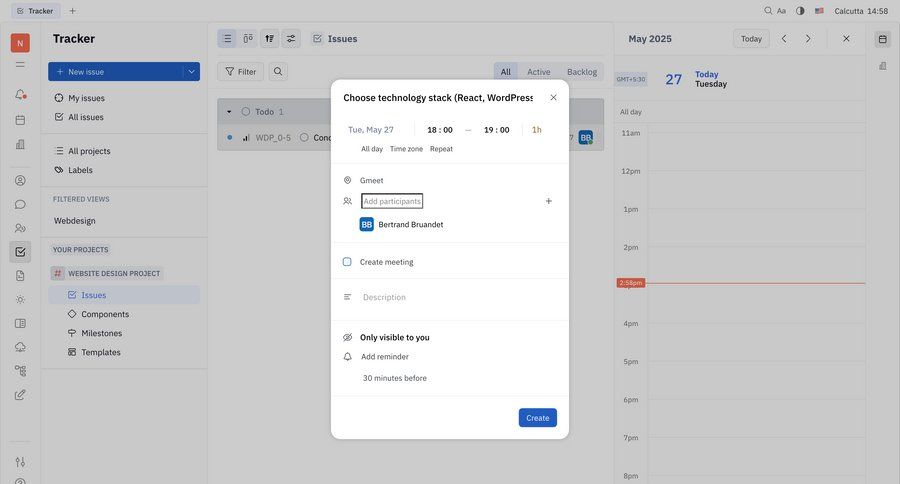Click the plus icon to add participants
The image size is (900, 484).
[x=548, y=201]
